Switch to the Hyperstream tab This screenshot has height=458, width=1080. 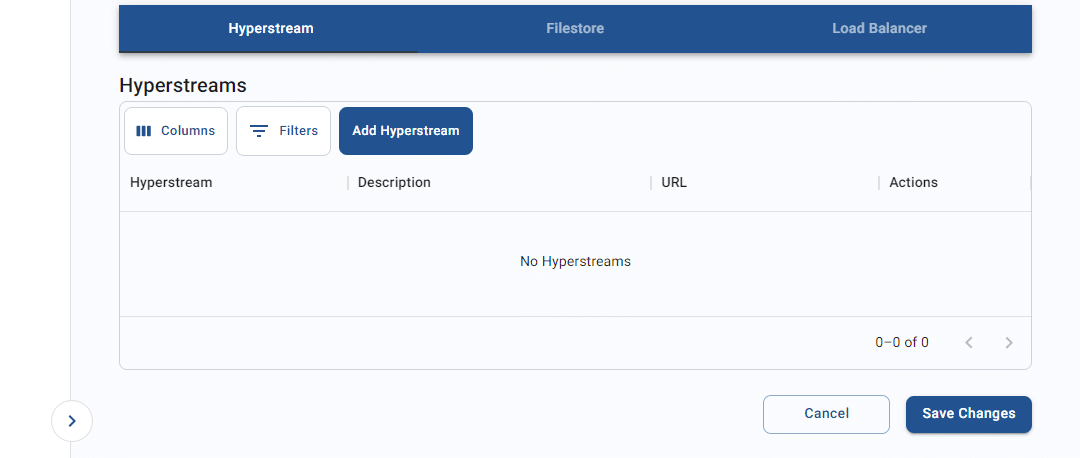[271, 28]
